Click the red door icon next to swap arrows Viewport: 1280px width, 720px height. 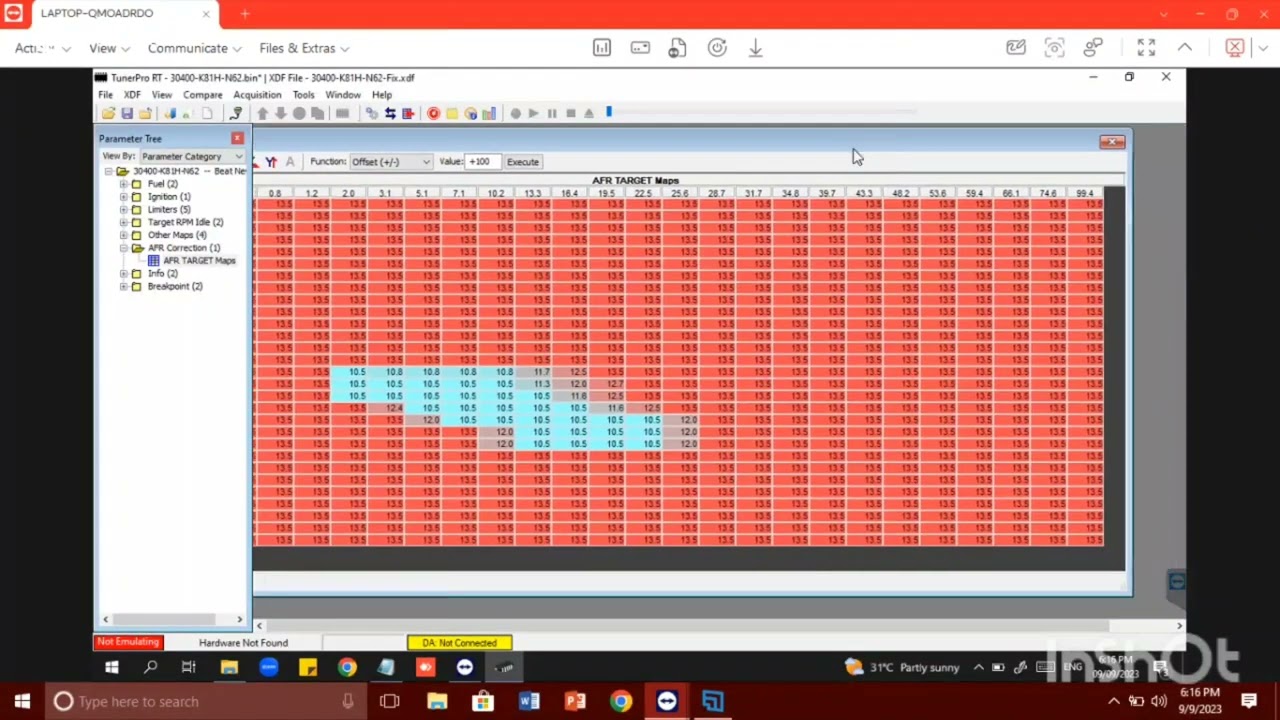point(408,114)
